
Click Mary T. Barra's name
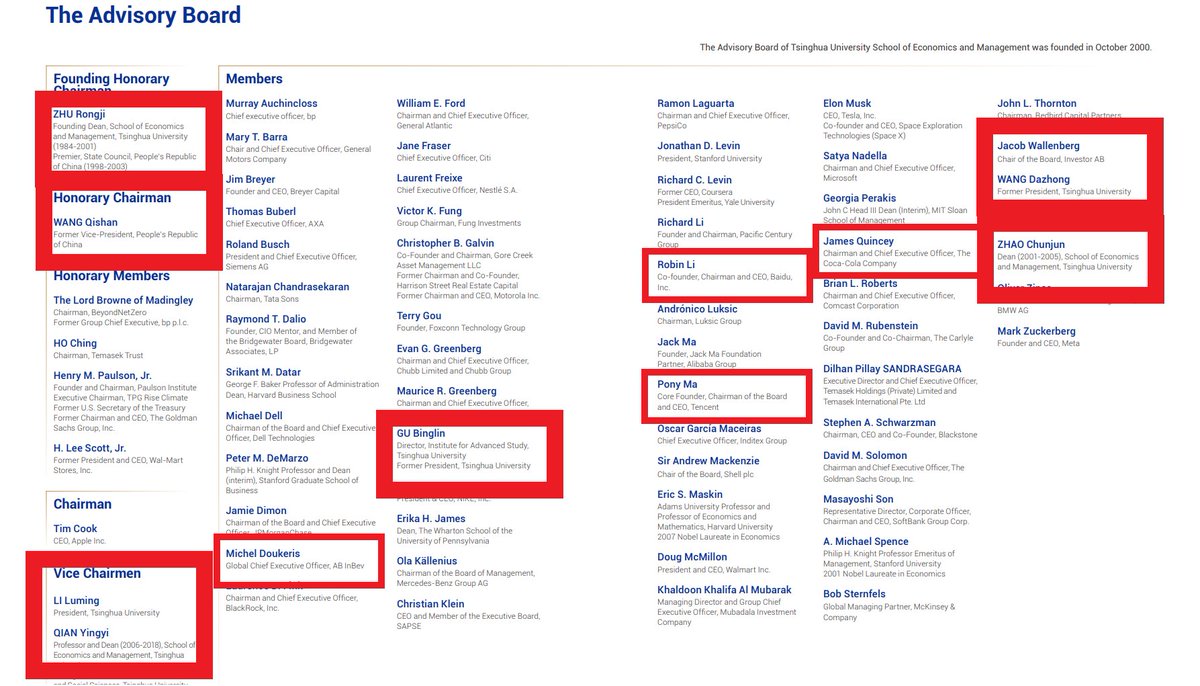(x=257, y=137)
